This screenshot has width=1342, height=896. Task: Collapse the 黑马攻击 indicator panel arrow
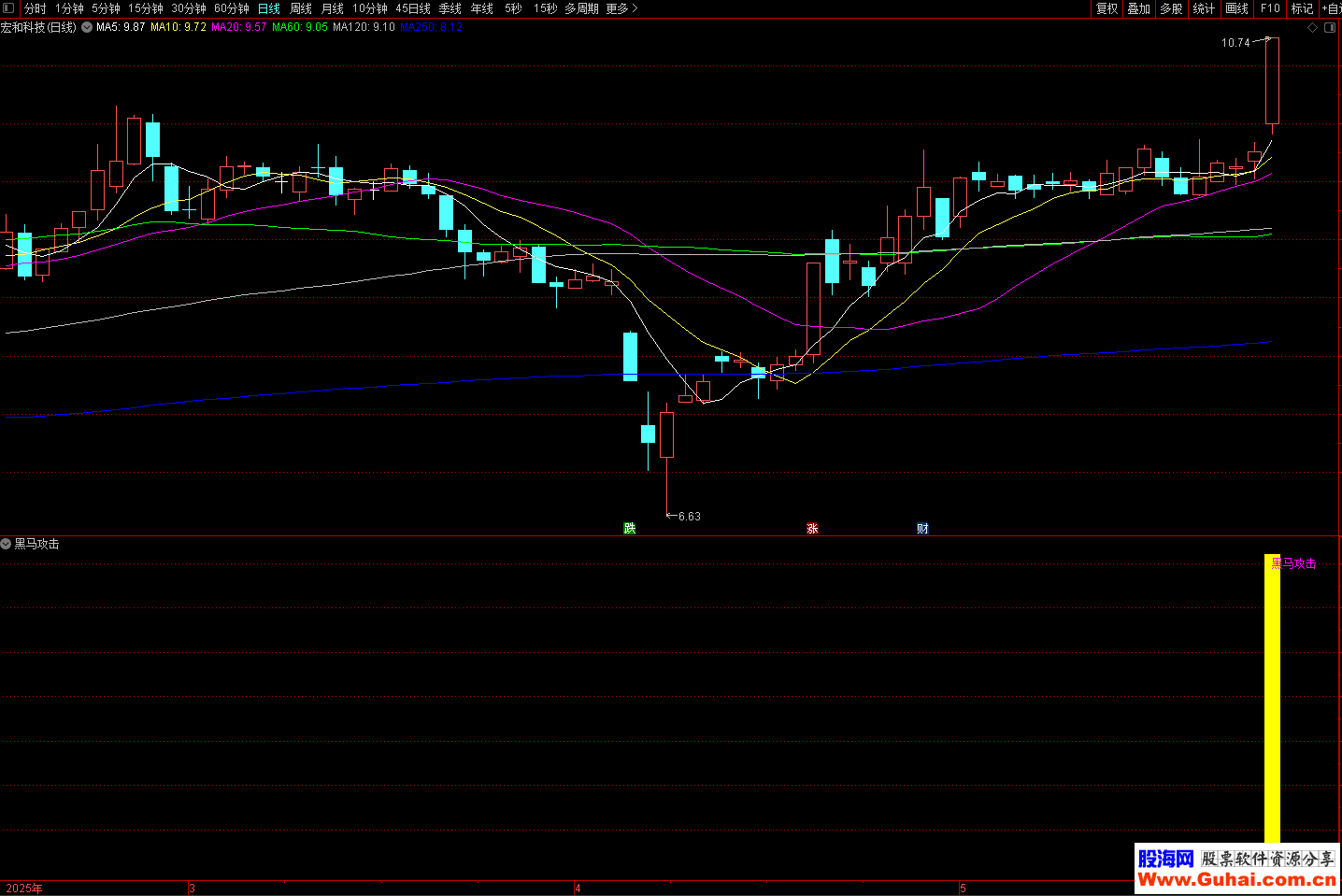click(x=6, y=544)
